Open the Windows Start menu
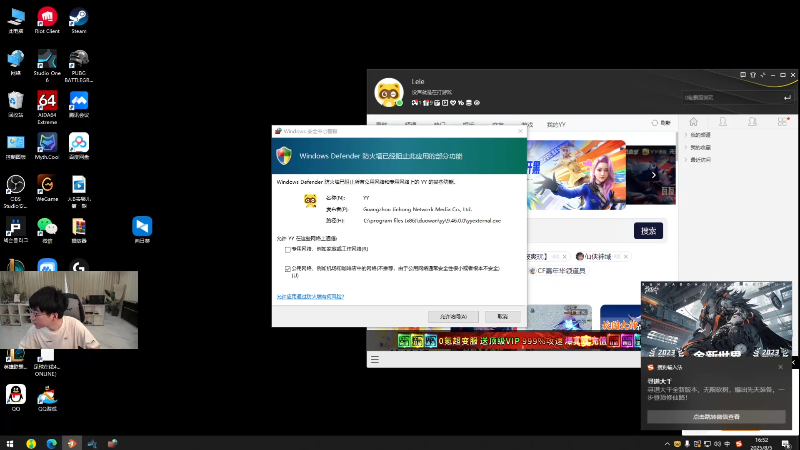This screenshot has height=450, width=800. point(10,443)
